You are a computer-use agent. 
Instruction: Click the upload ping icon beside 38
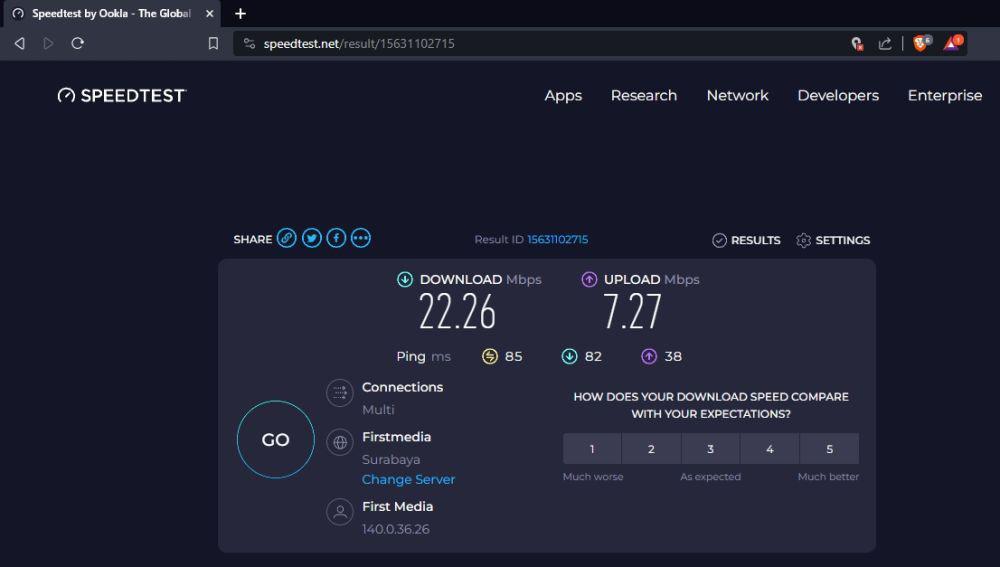(x=649, y=357)
